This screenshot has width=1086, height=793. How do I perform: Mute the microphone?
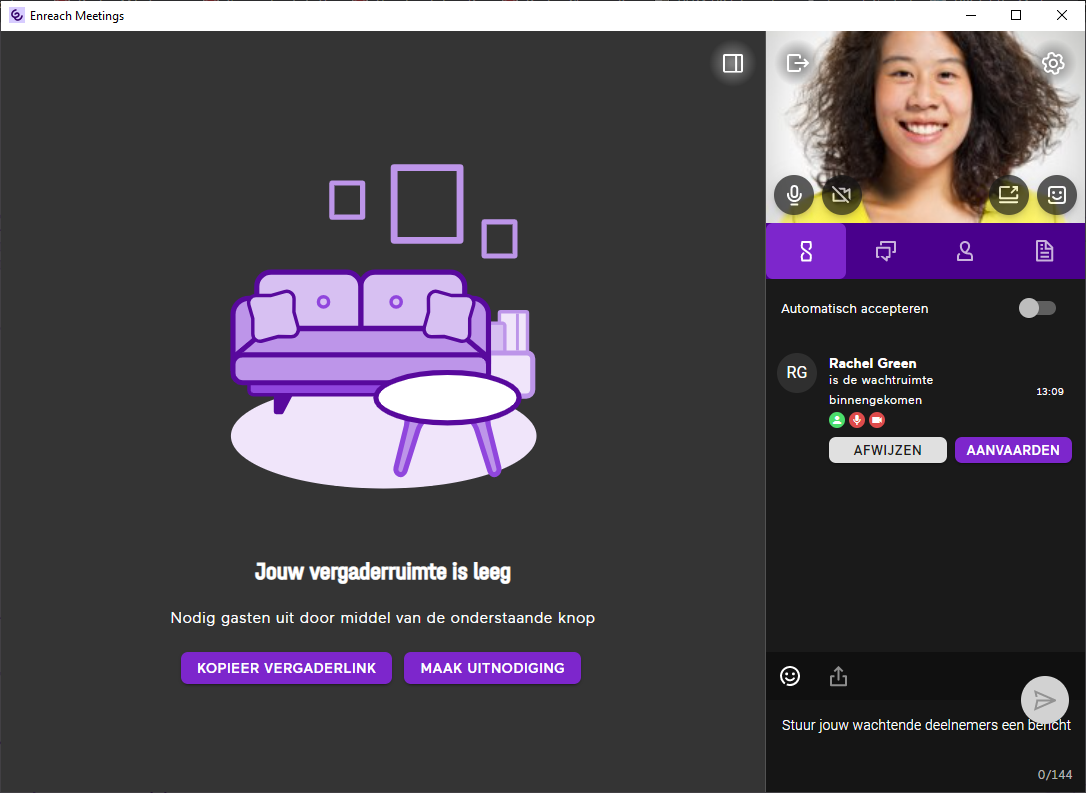click(794, 195)
